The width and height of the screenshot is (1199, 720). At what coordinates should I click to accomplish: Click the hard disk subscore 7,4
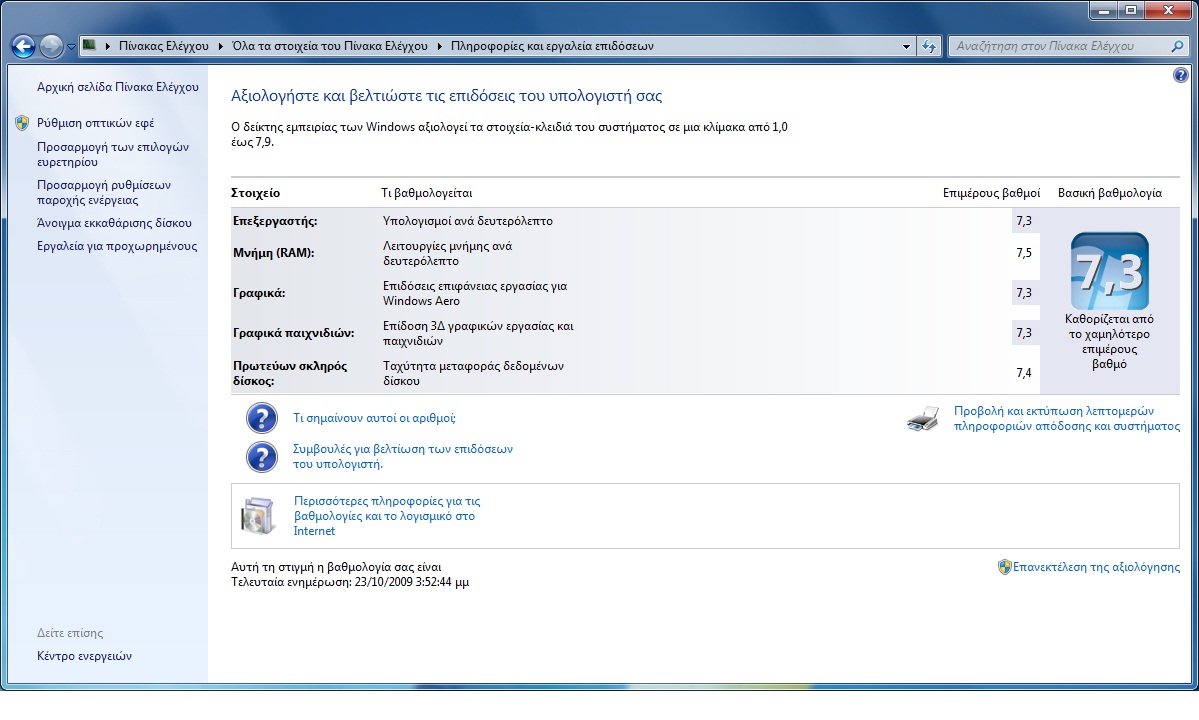[1024, 373]
